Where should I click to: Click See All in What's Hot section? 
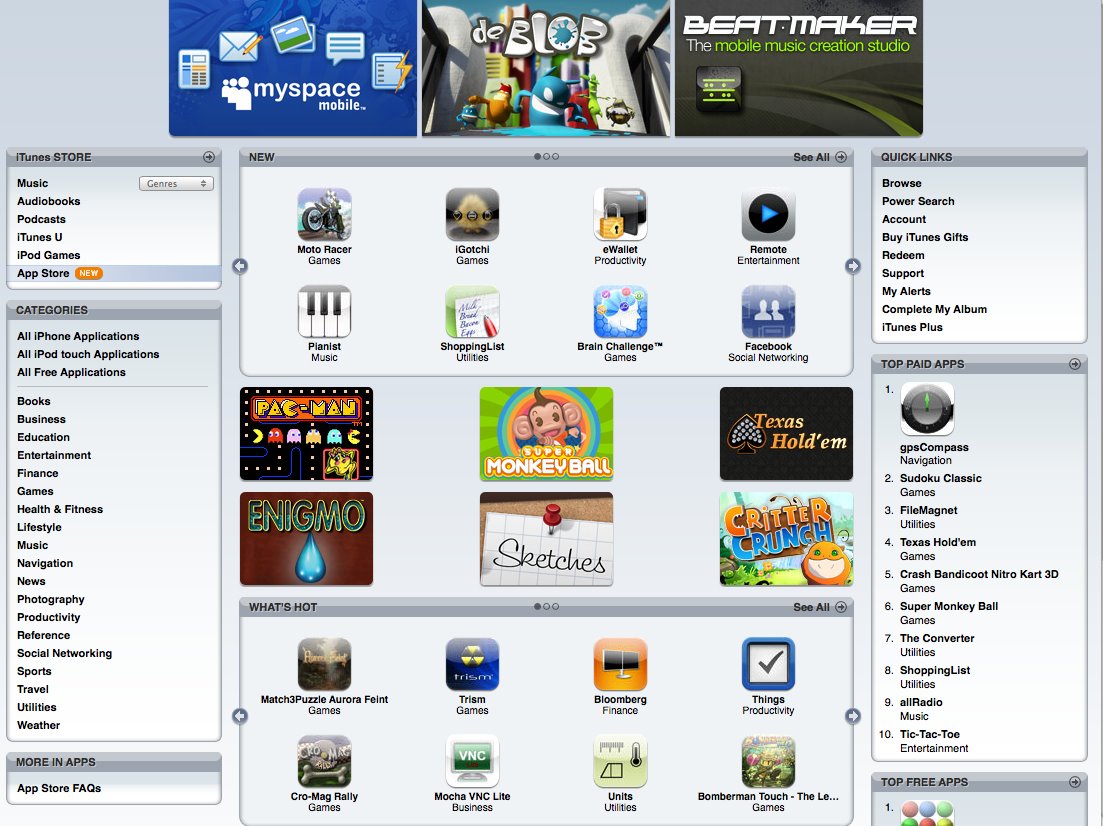[x=820, y=607]
